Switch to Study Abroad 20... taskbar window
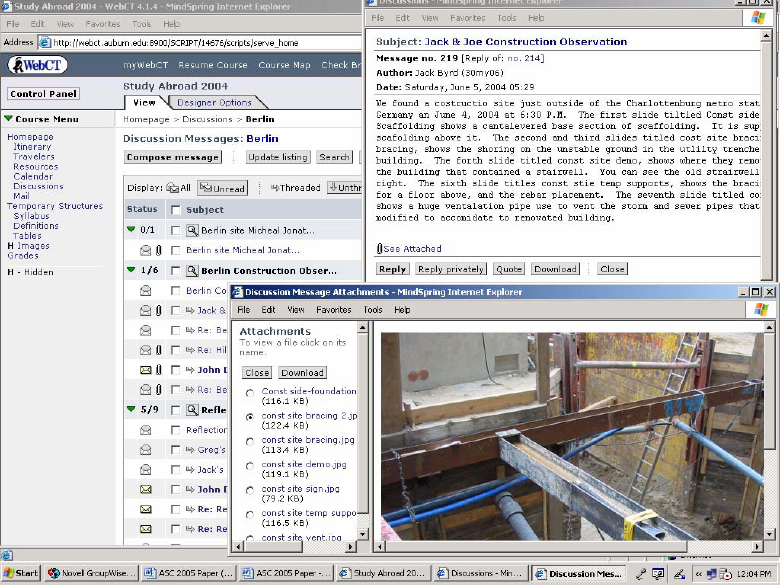Image resolution: width=780 pixels, height=585 pixels. (x=383, y=573)
